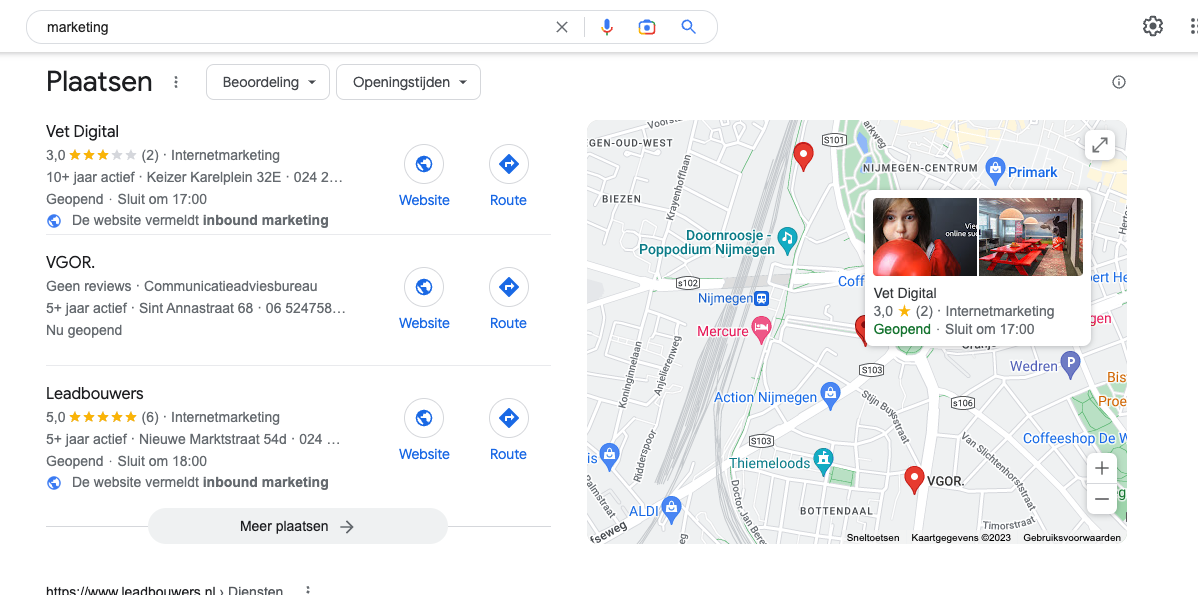Screen dimensions: 1198x595
Task: Click 'Communicatieadviesbureau' category text
Action: (x=231, y=286)
